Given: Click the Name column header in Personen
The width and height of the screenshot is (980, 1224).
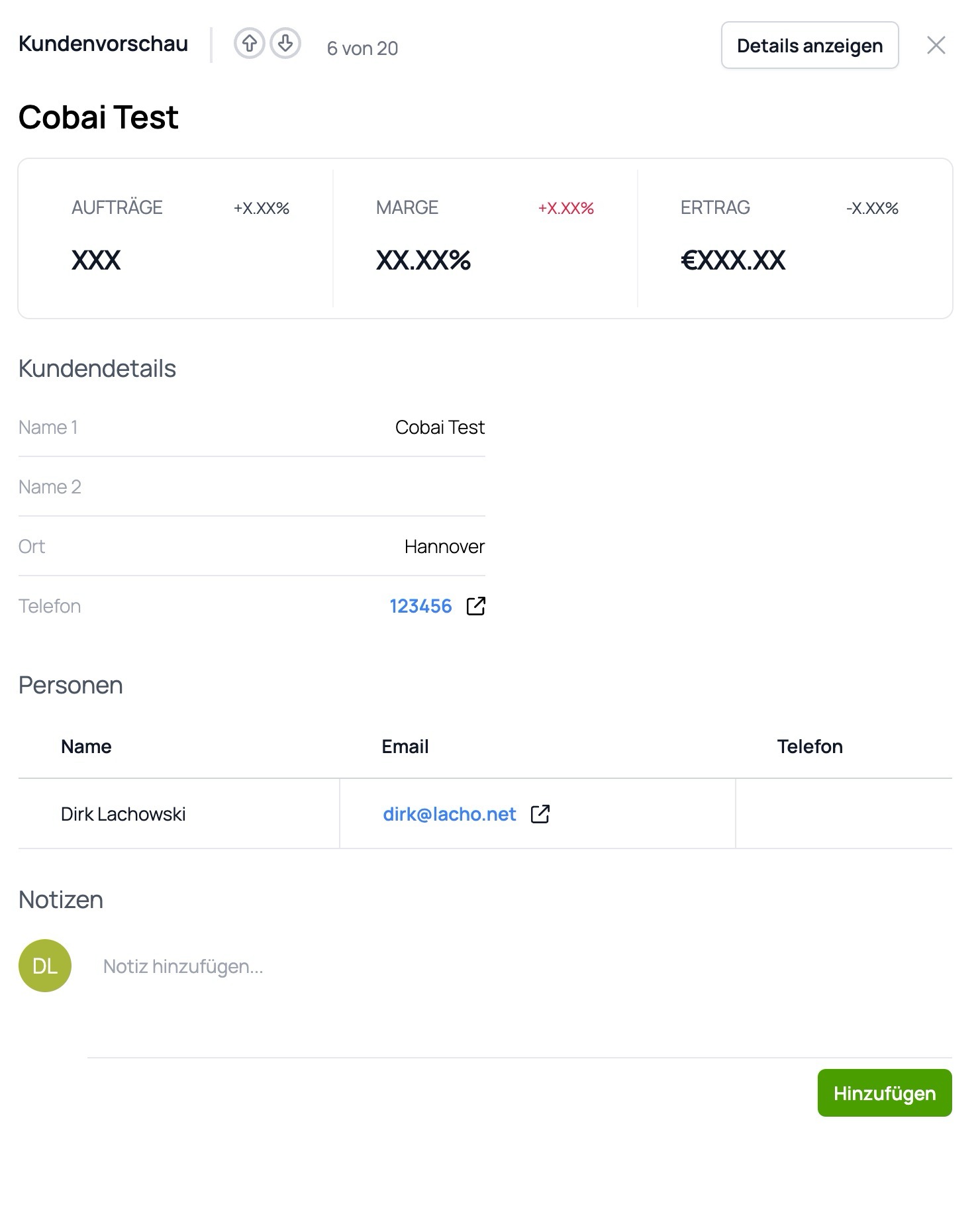Looking at the screenshot, I should (86, 746).
